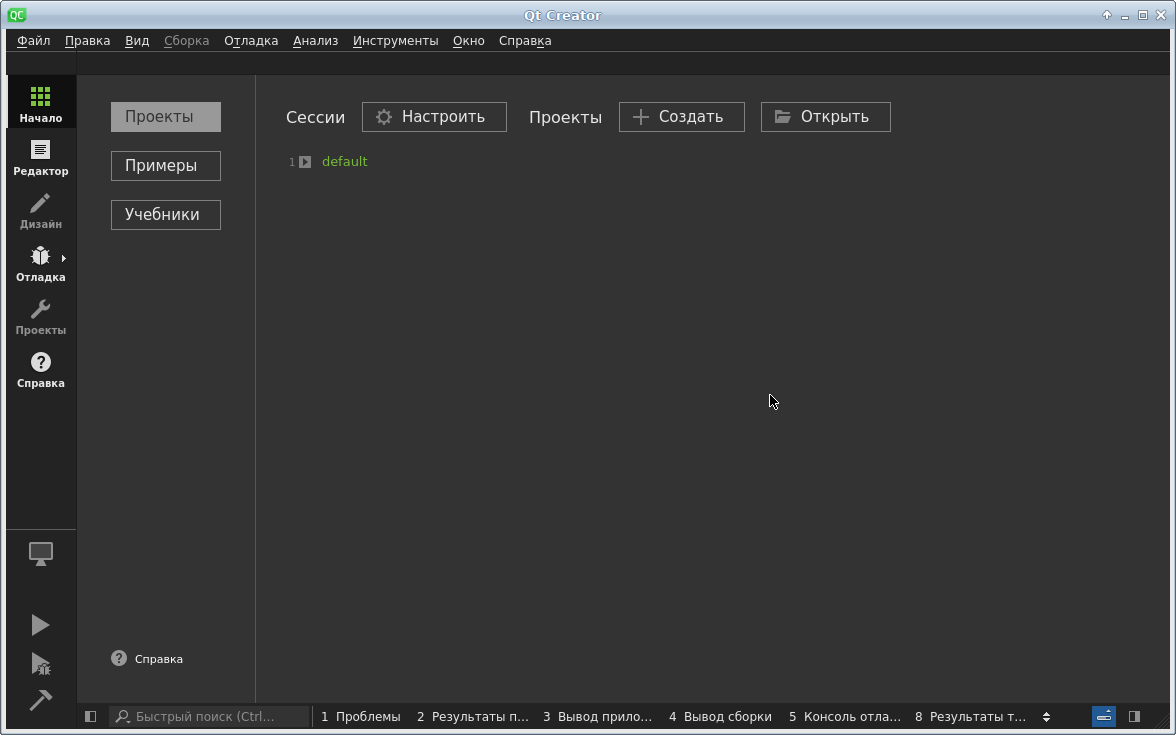This screenshot has height=735, width=1176.
Task: Expand the default session entry arrow
Action: (x=305, y=162)
